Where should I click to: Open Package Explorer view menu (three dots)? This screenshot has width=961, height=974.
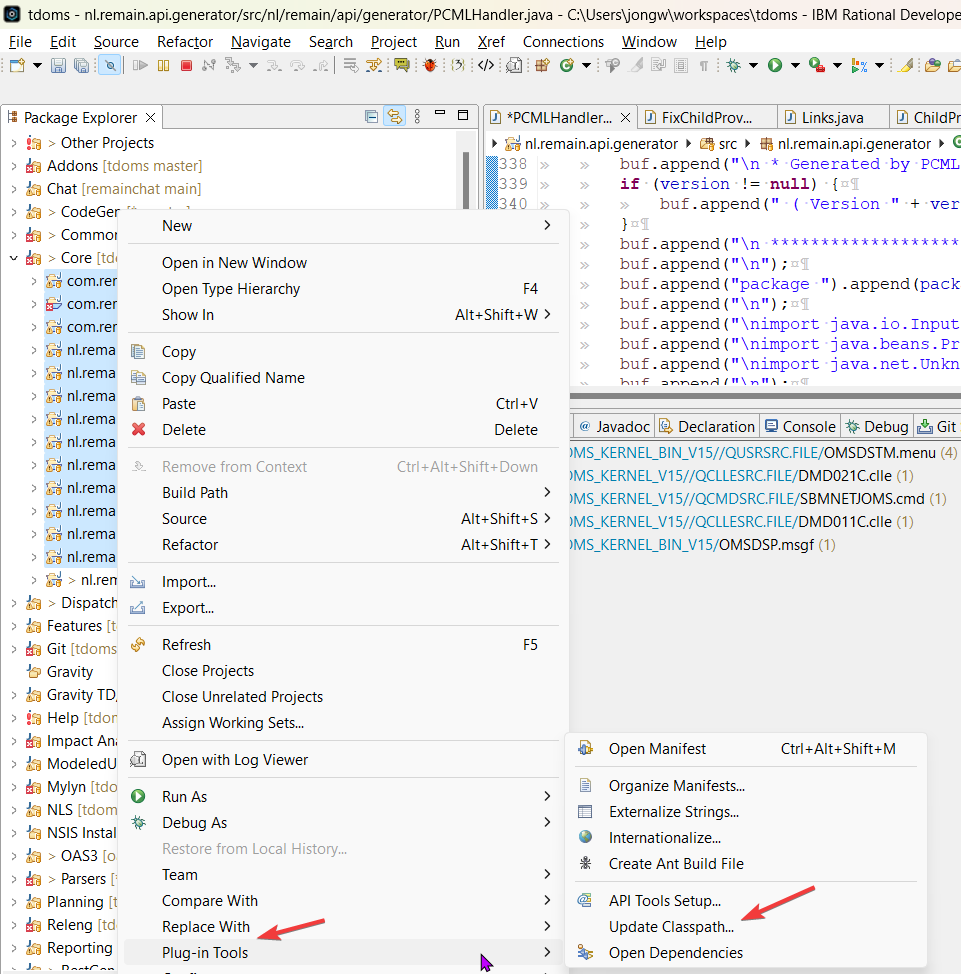coord(418,117)
